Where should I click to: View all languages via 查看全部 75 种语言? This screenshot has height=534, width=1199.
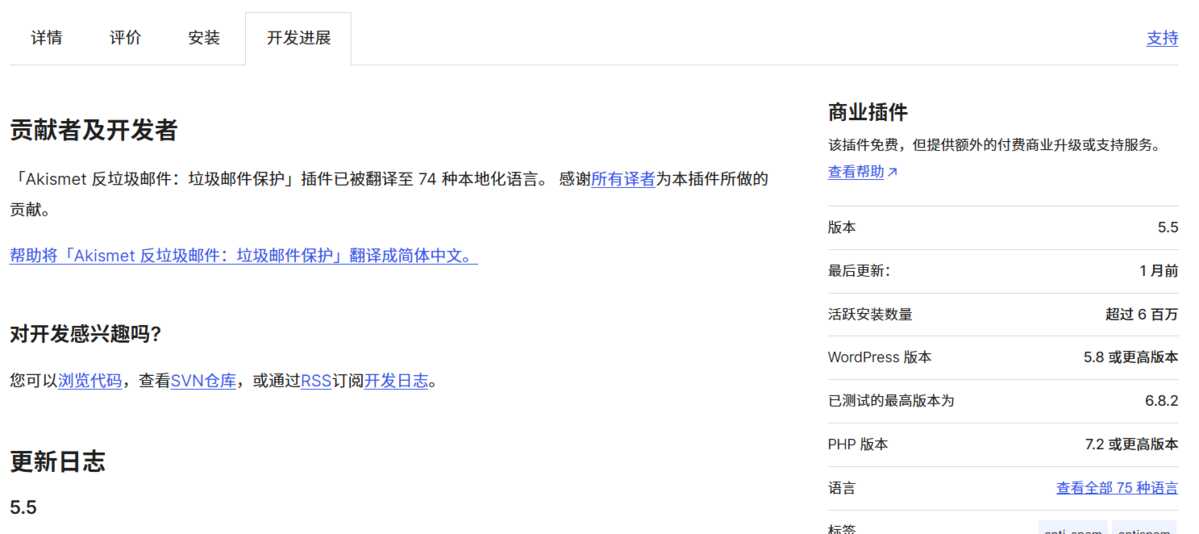1116,488
